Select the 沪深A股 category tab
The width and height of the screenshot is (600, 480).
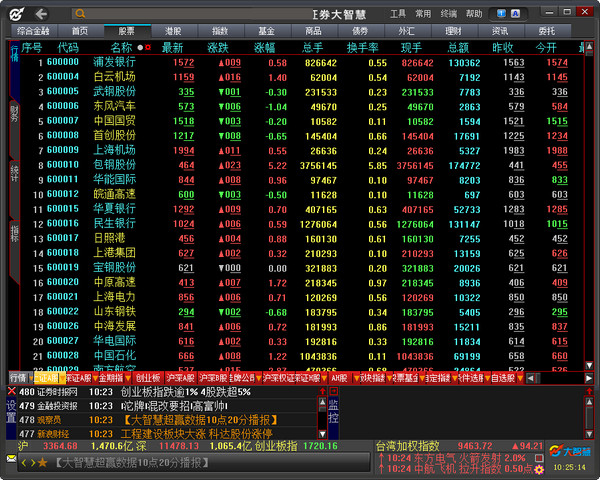coord(180,379)
